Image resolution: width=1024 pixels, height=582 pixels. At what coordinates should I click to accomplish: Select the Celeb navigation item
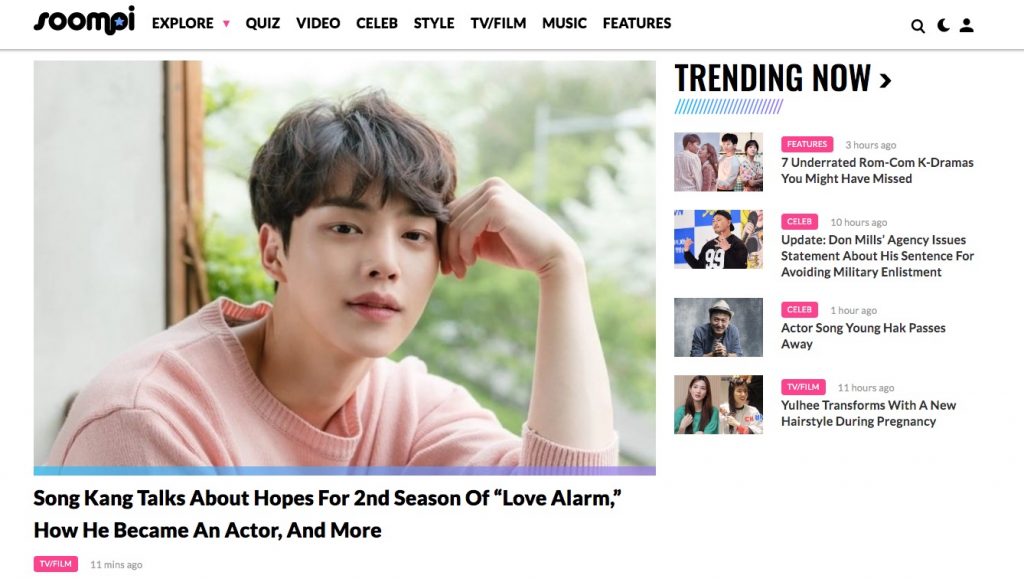(377, 23)
